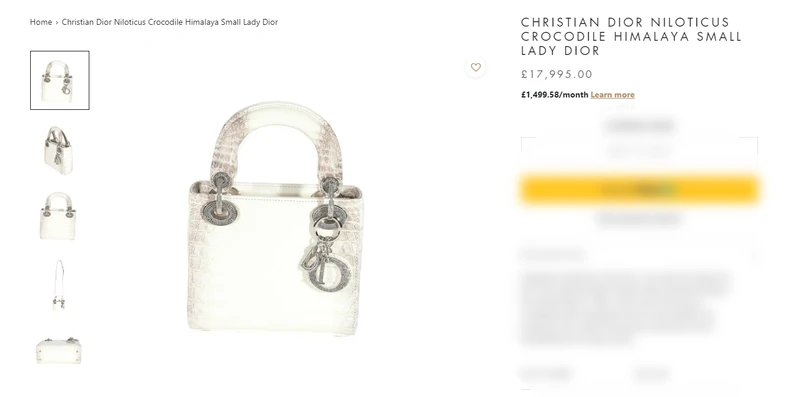Screen dimensions: 790x397
Task: Click the £17,995.00 price
Action: pyautogui.click(x=557, y=74)
